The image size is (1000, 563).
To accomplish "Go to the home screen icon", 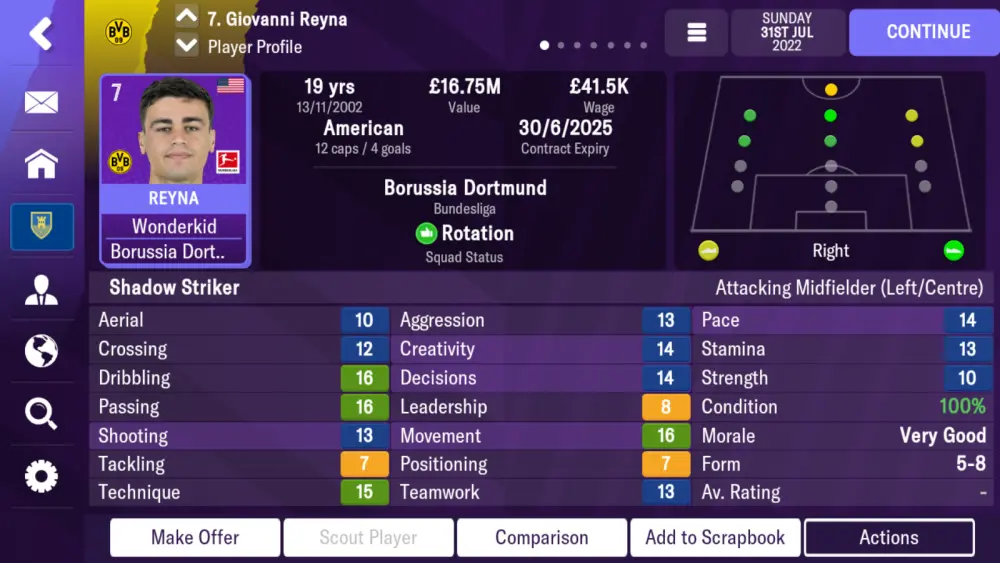I will tap(41, 163).
